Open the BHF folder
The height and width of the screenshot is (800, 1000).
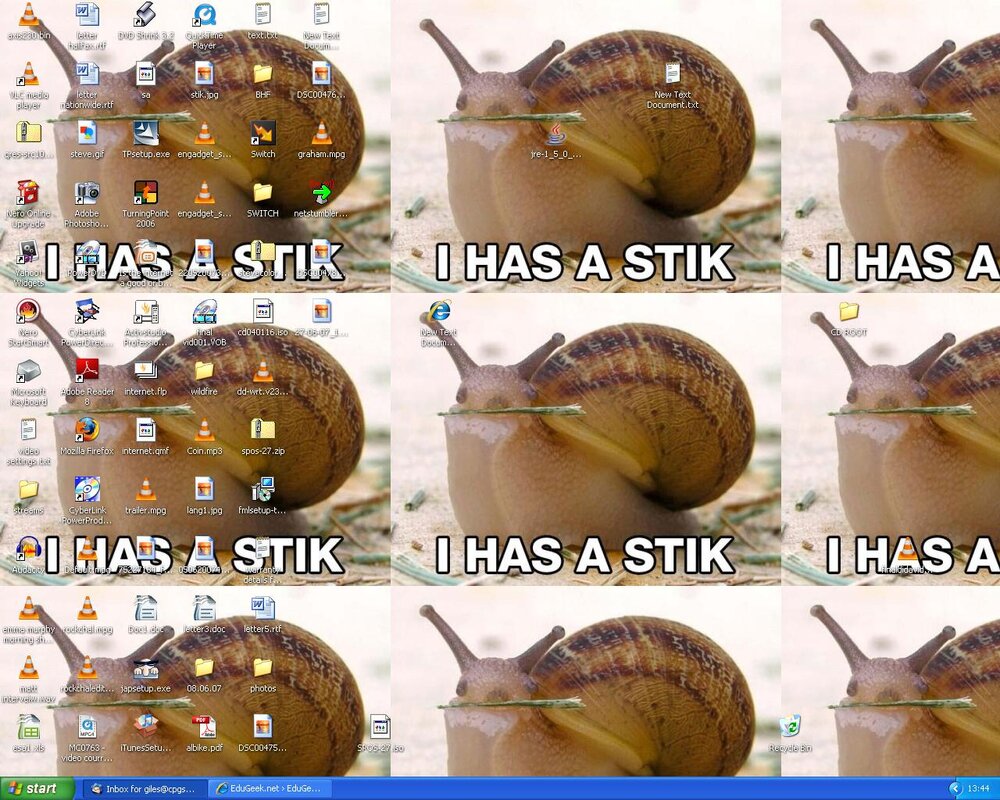(262, 74)
